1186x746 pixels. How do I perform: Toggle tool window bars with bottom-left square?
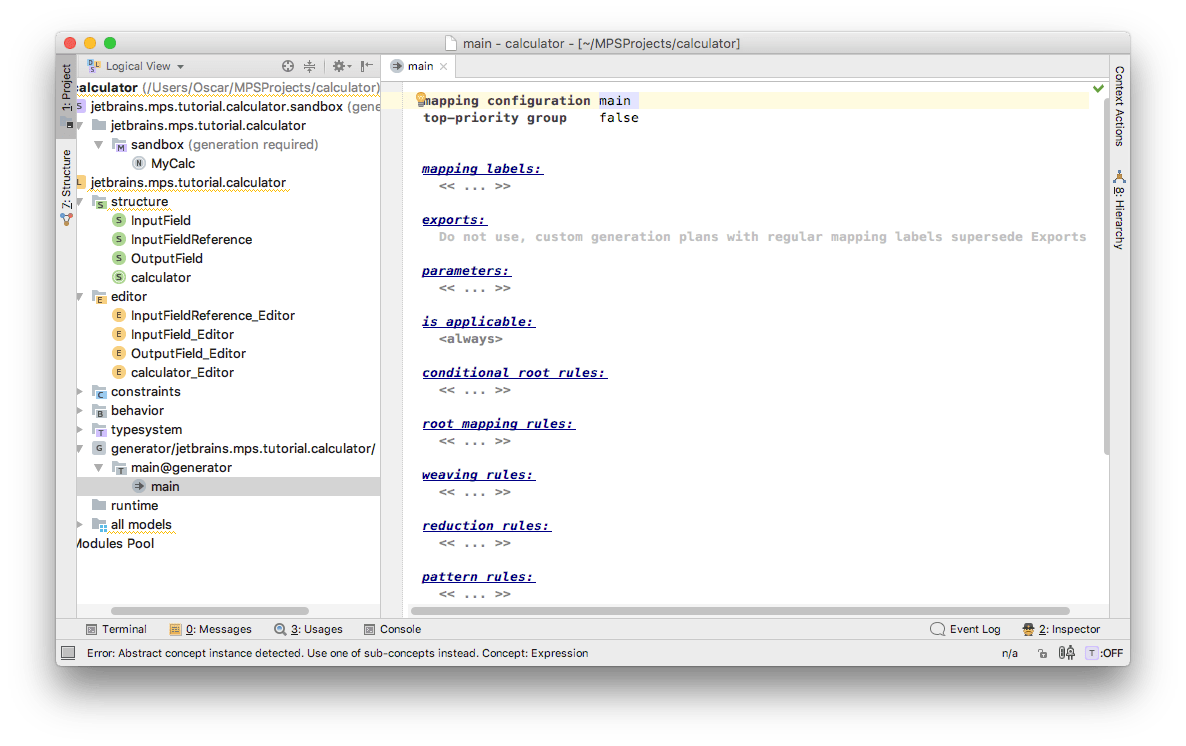pyautogui.click(x=68, y=653)
